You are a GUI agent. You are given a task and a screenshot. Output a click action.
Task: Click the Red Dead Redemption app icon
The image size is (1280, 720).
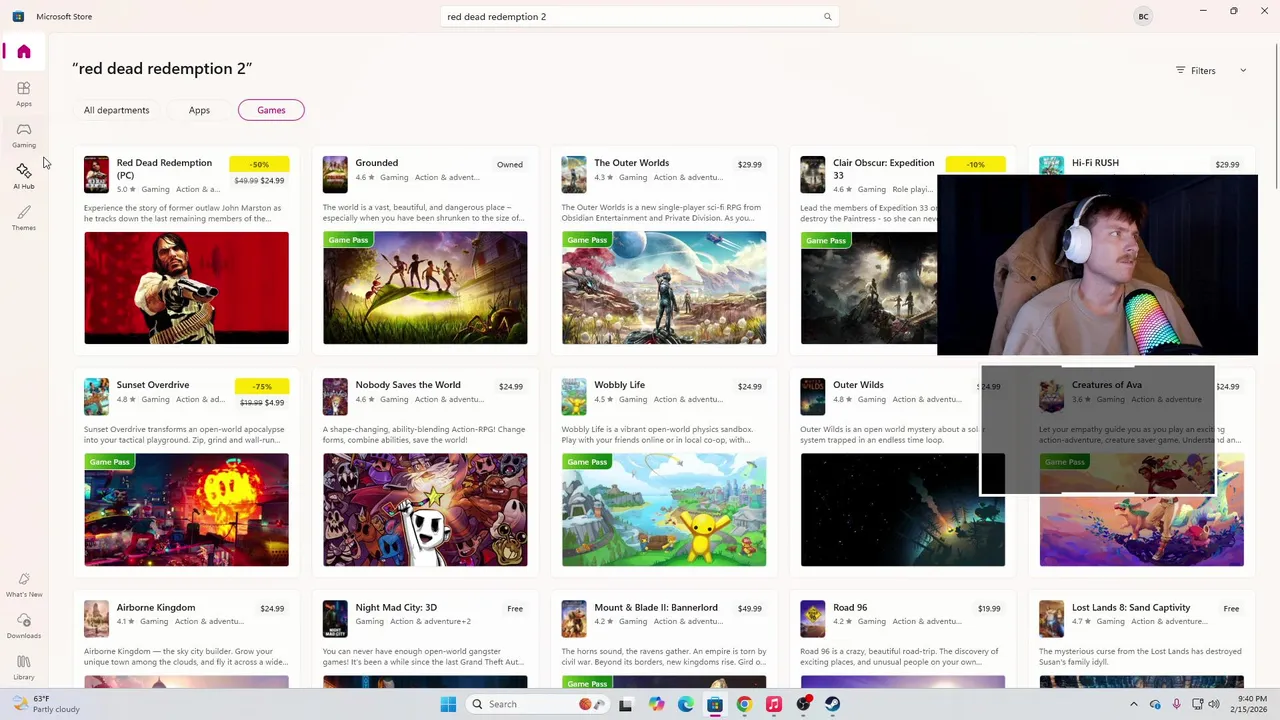[96, 174]
